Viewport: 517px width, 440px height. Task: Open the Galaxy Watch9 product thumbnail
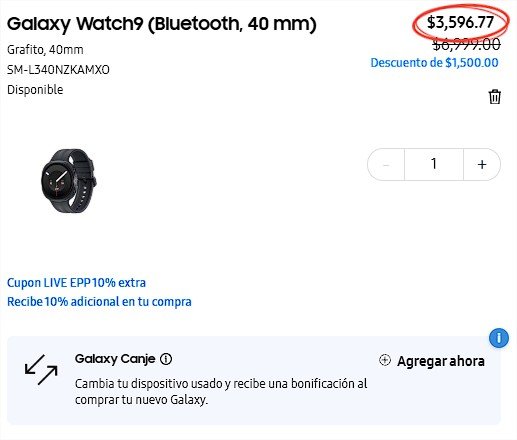click(x=69, y=180)
